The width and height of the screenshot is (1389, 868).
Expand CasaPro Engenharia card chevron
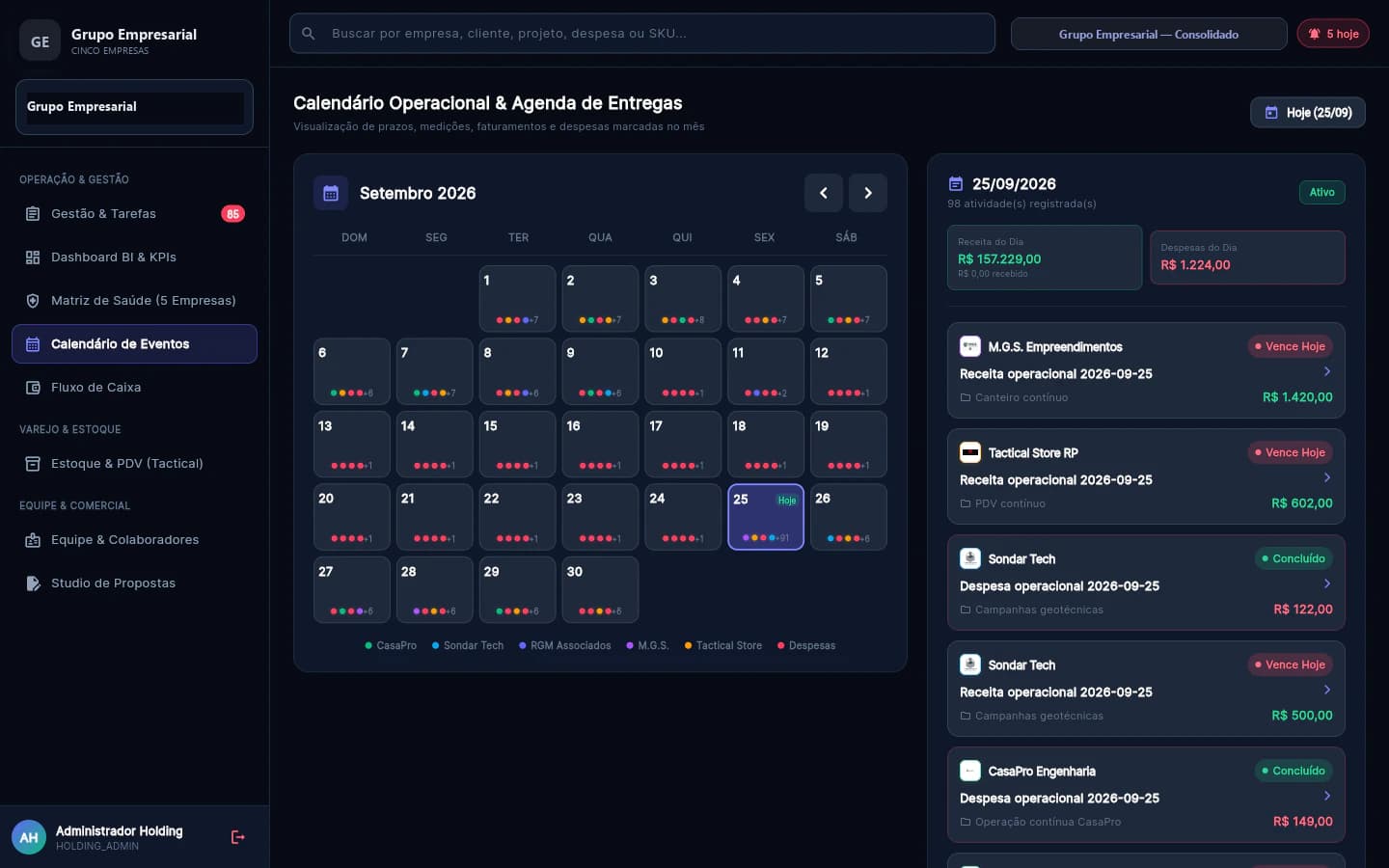[x=1327, y=796]
